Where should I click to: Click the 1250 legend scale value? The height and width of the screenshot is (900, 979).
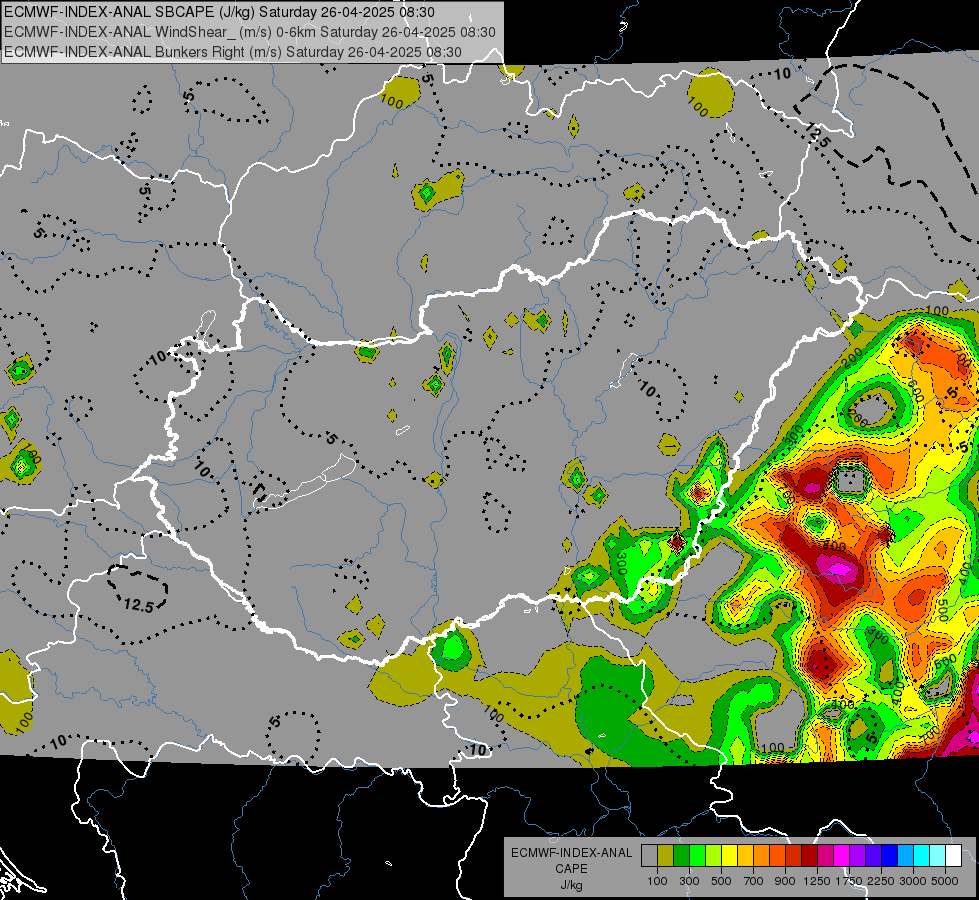point(817,881)
